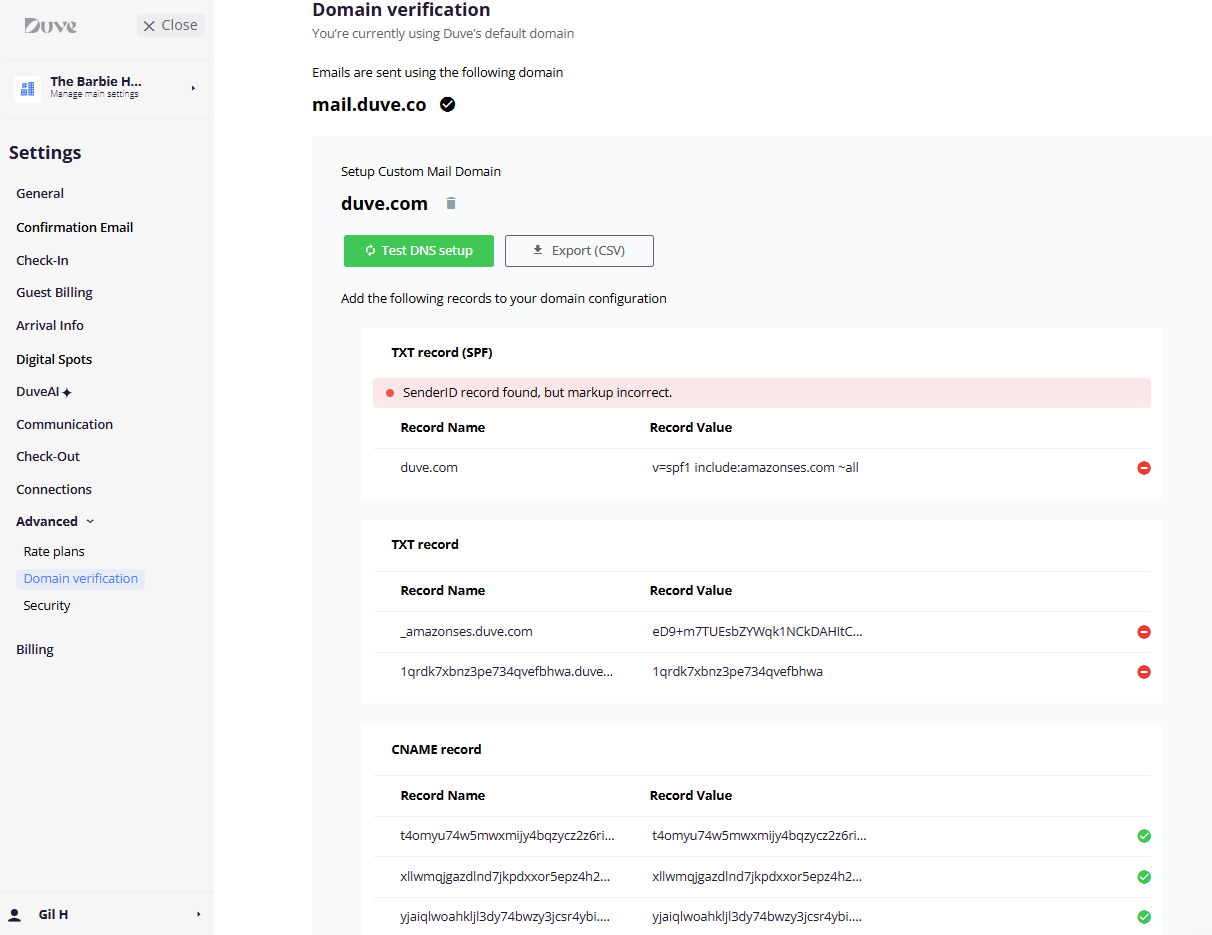Click record value 1qrdk7xbnz3pe734qvefbhwa
This screenshot has height=935, width=1212.
737,671
